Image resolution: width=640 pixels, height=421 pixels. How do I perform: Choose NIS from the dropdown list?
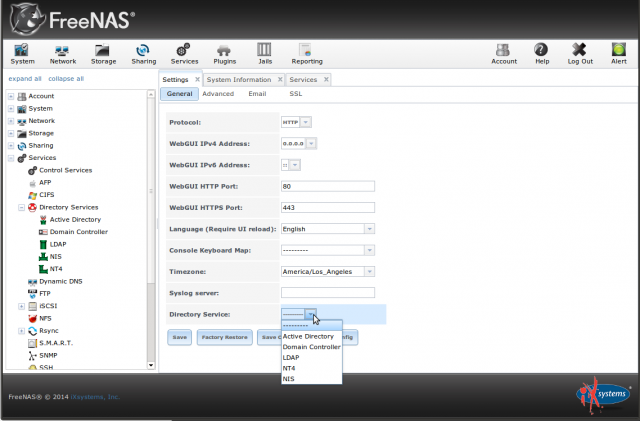coord(311,379)
